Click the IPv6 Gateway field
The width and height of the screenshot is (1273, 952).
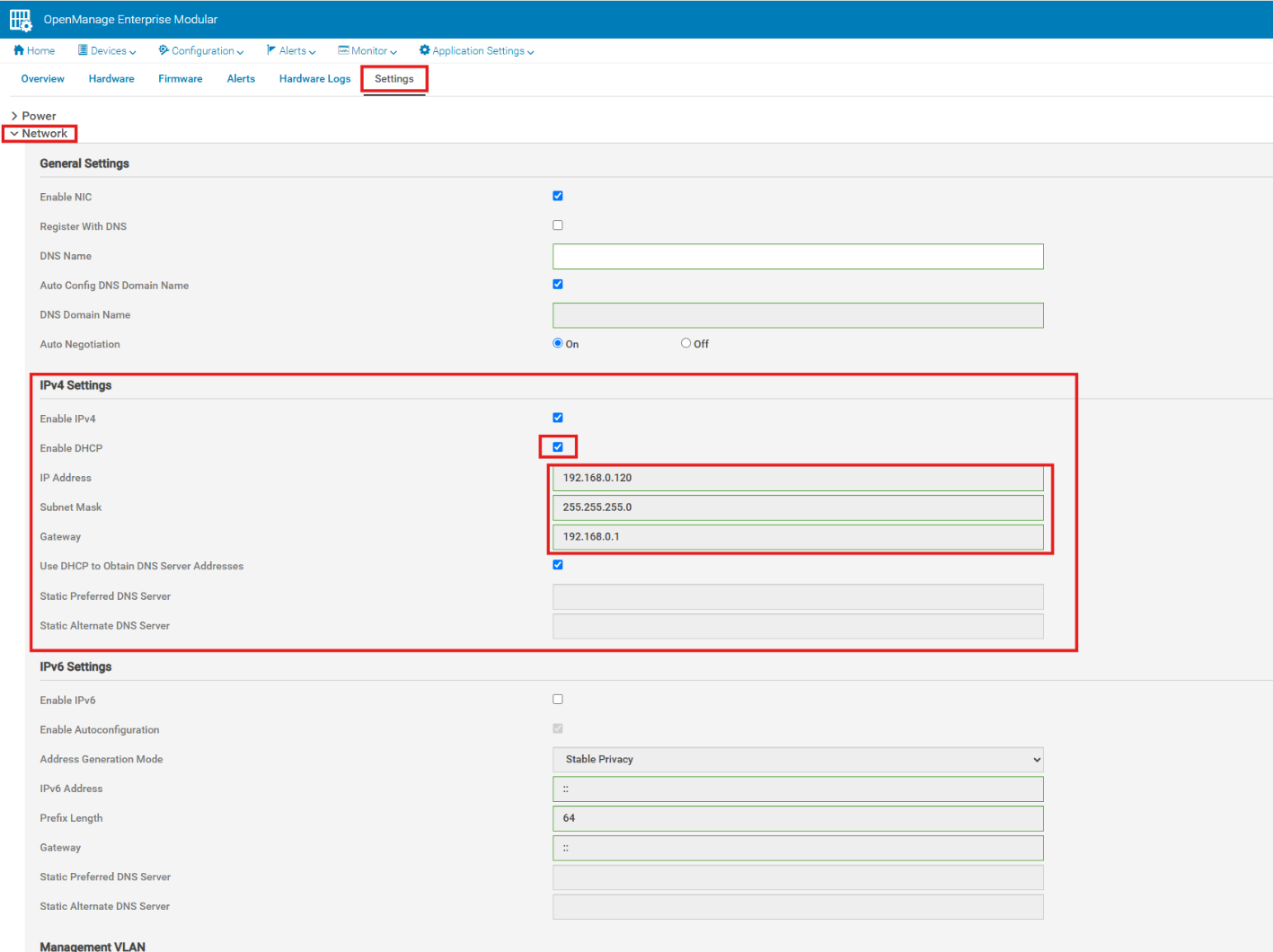798,848
